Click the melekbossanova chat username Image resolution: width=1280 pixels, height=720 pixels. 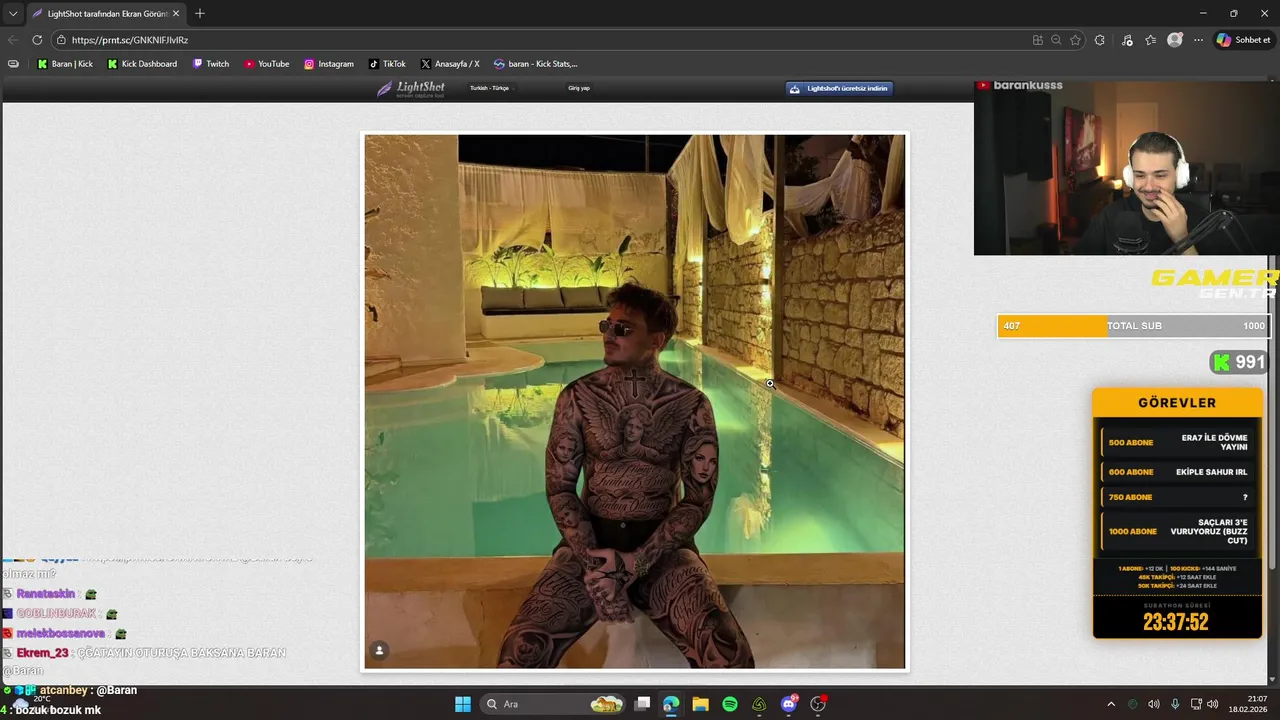[60, 633]
